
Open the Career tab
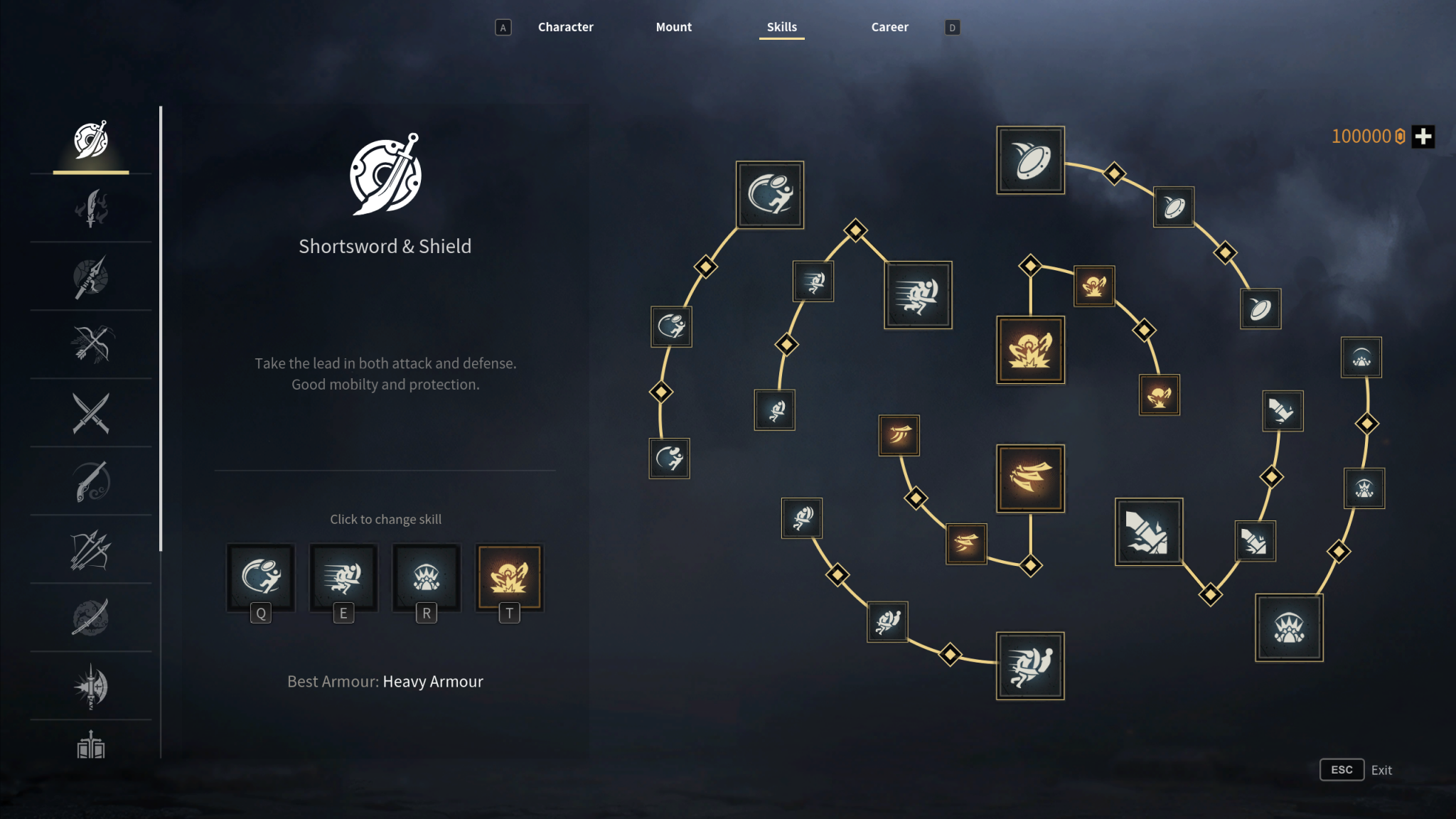pos(889,27)
